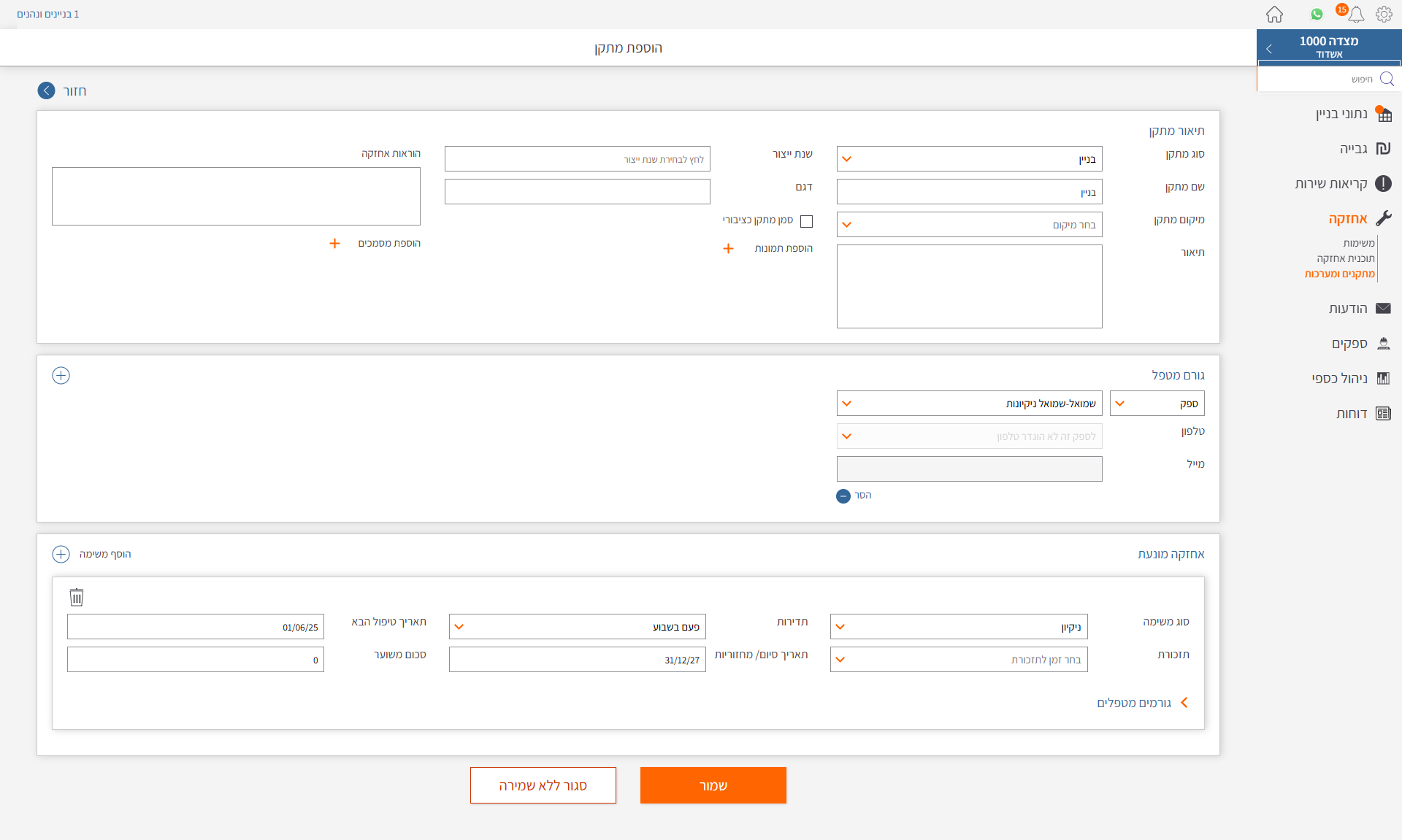Open the מיקום מתקן dropdown
Viewport: 1402px width, 840px height.
(969, 225)
